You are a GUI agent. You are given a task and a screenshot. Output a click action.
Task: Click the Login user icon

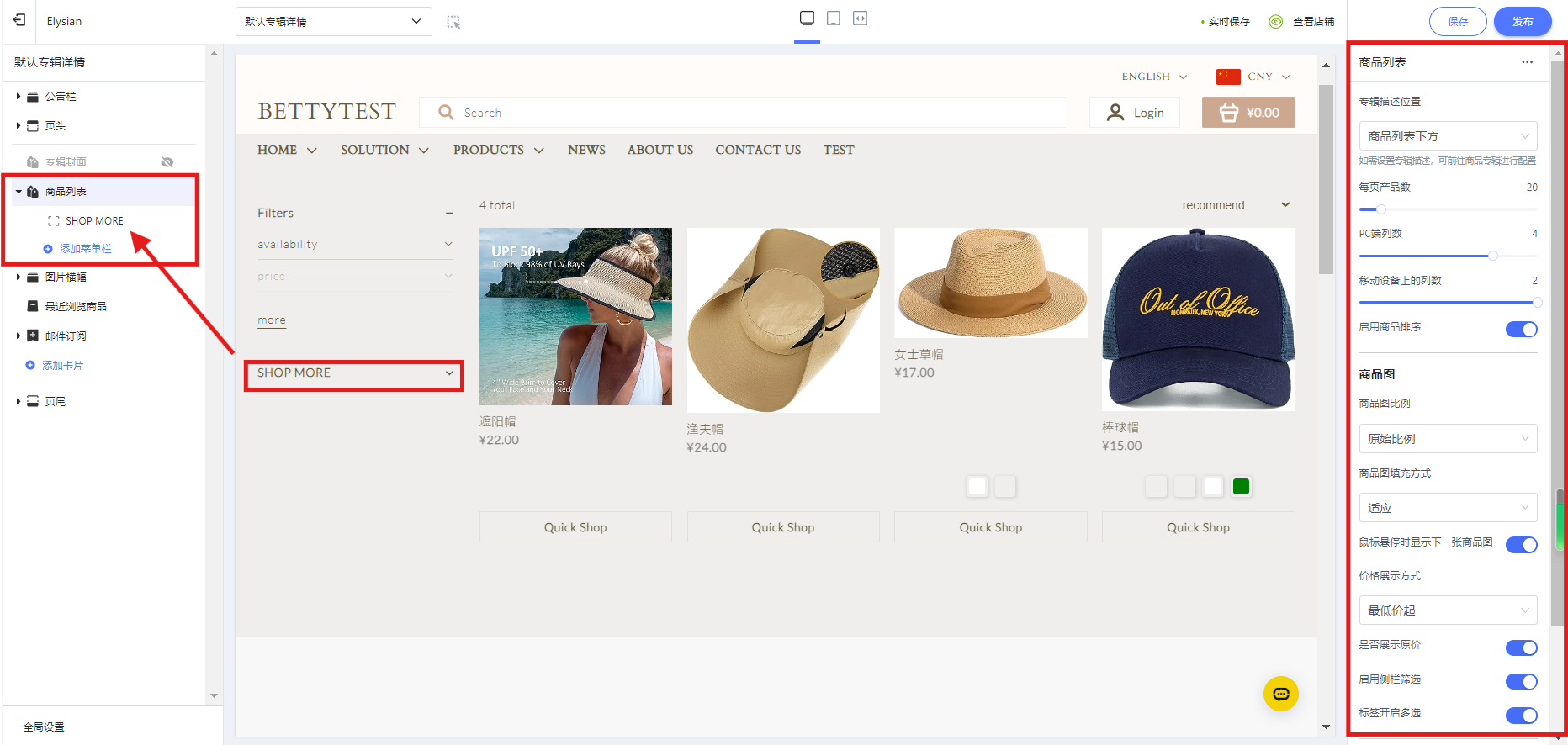click(1115, 113)
